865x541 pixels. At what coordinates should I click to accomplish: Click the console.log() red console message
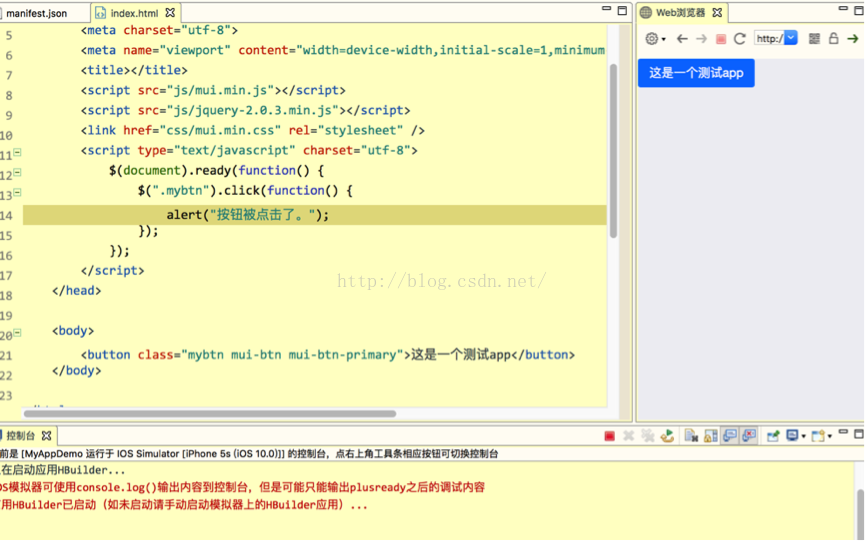[242, 488]
